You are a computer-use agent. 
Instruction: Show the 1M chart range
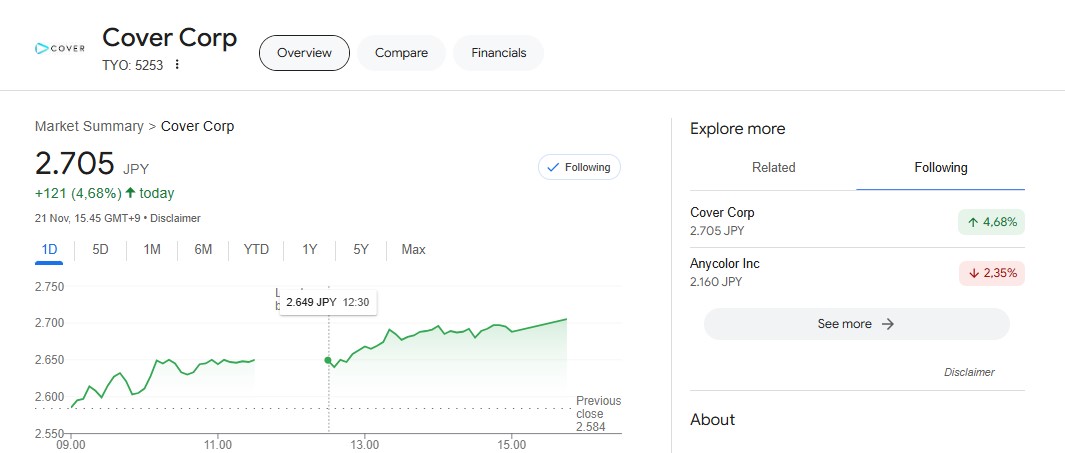(152, 249)
